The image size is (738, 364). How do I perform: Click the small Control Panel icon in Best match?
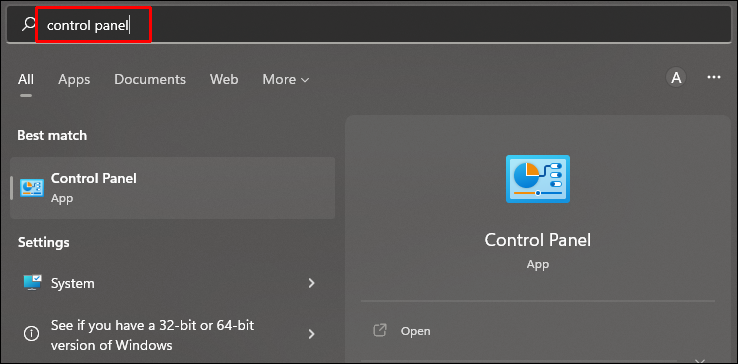[x=32, y=188]
